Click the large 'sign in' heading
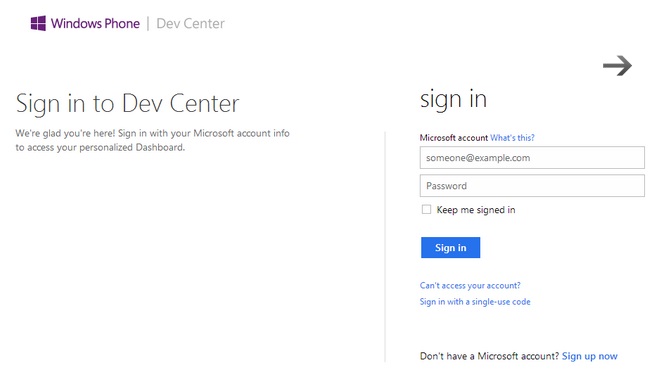 click(453, 100)
